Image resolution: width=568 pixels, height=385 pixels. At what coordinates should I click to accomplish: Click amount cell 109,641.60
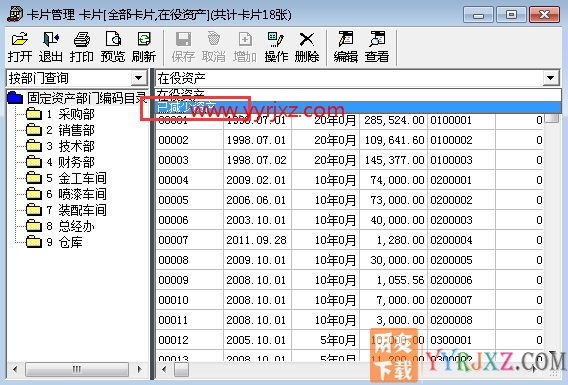click(x=394, y=140)
